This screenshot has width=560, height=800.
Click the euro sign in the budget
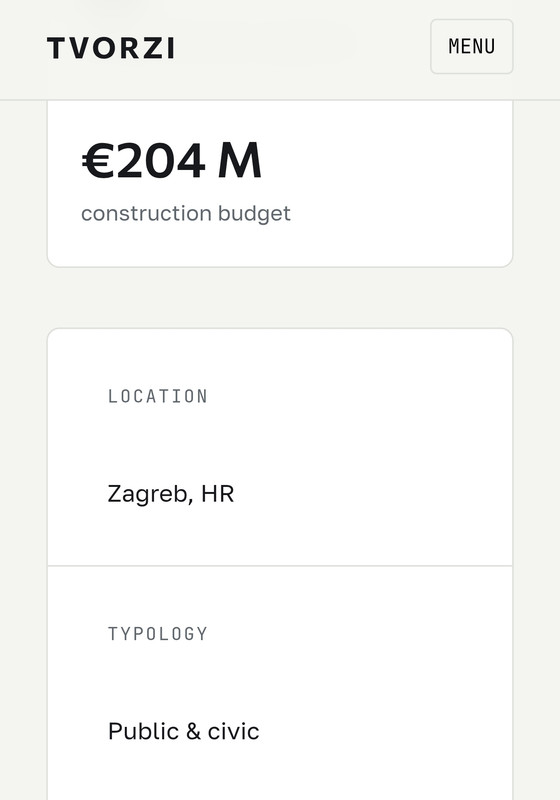(x=98, y=161)
